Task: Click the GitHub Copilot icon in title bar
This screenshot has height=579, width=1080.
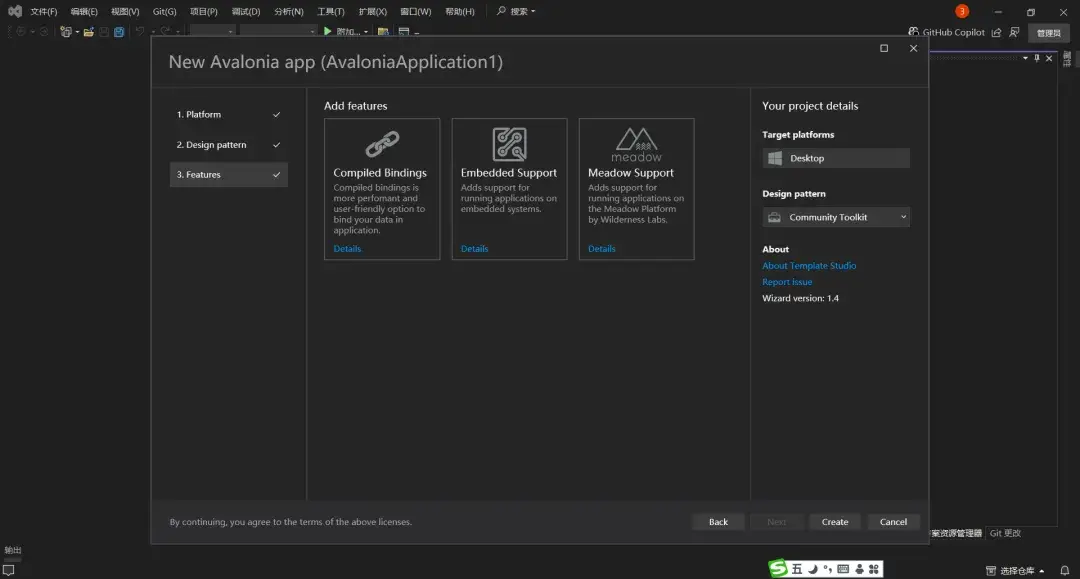Action: coord(913,31)
